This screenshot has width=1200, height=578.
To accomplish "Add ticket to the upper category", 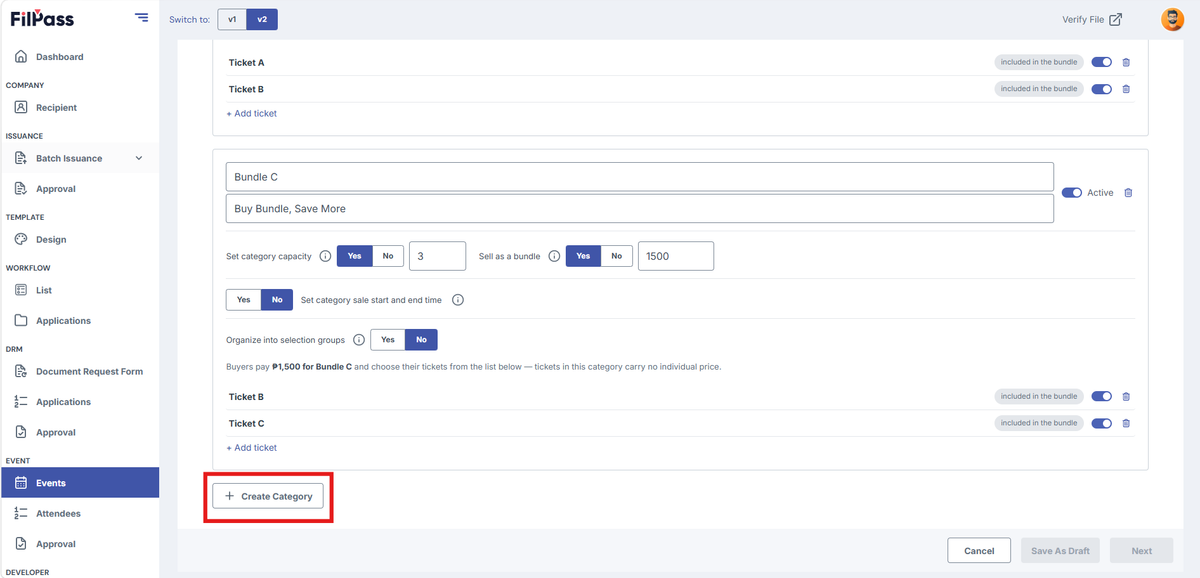I will pyautogui.click(x=252, y=114).
